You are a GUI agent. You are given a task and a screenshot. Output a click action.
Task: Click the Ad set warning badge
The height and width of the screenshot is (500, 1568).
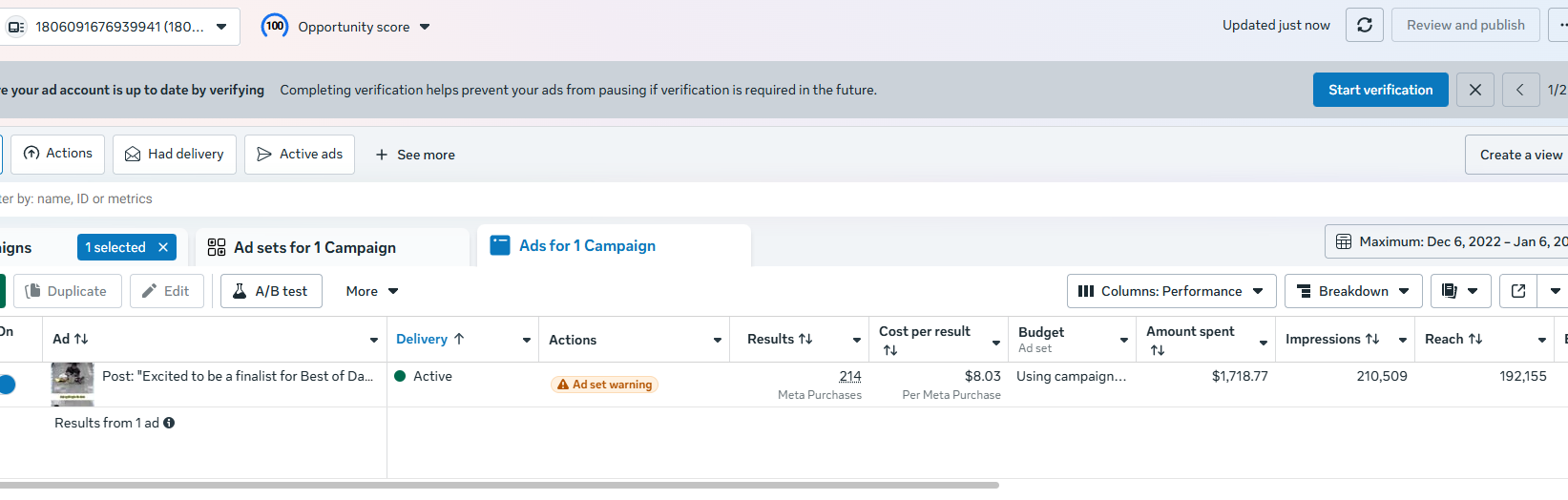click(605, 385)
